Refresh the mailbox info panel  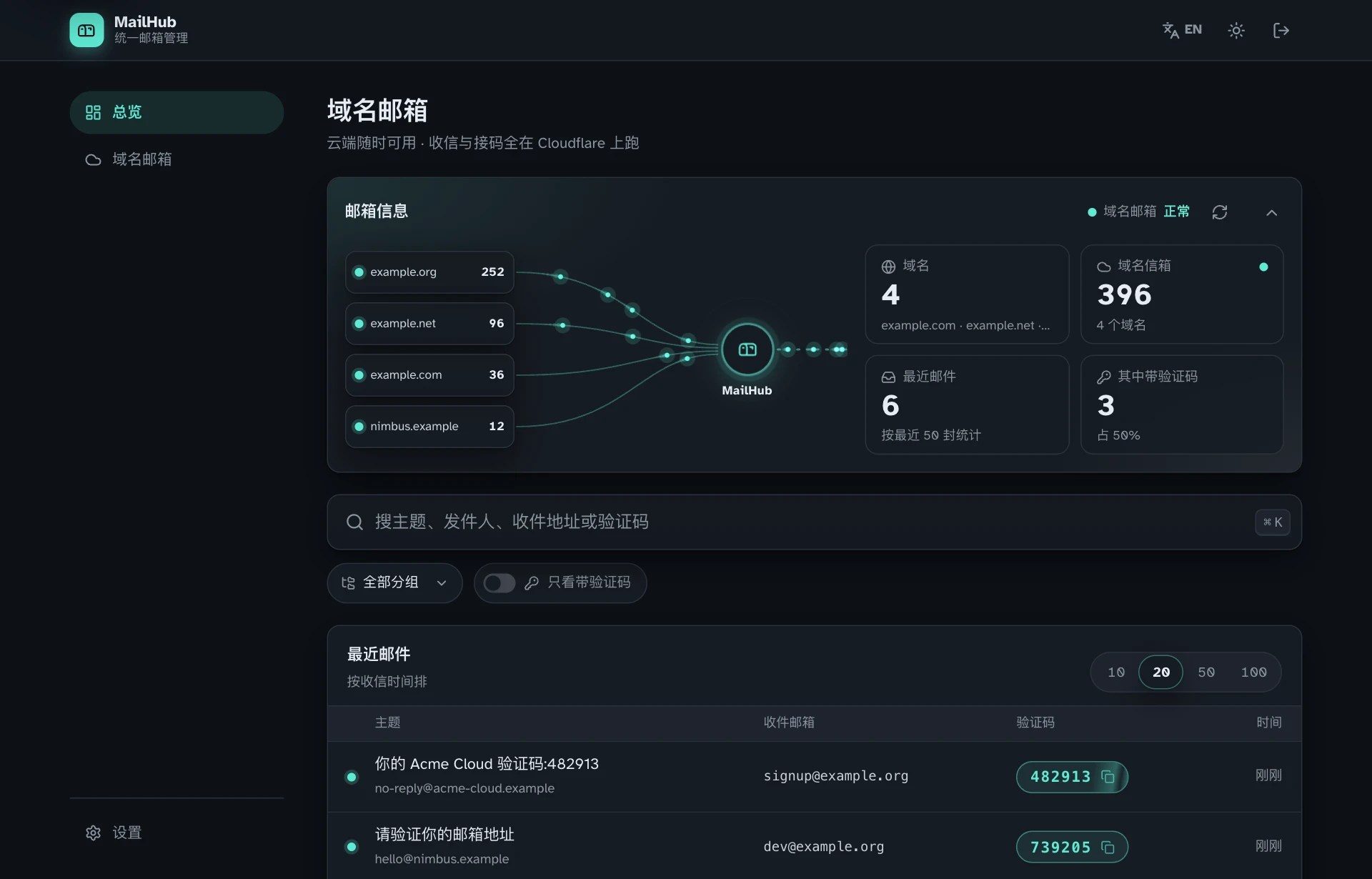pos(1220,212)
